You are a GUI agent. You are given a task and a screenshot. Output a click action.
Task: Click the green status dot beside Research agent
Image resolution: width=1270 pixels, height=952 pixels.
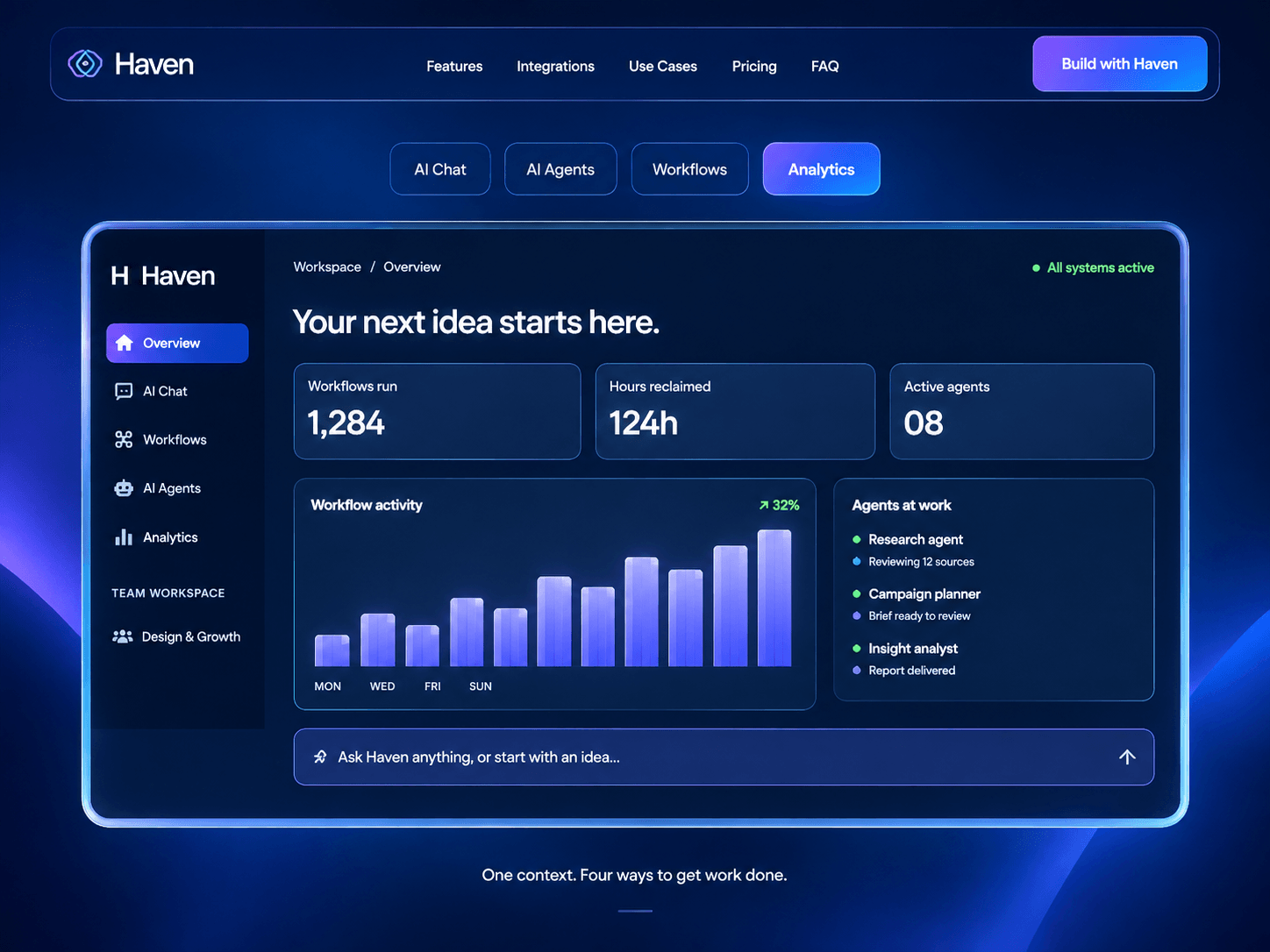857,539
